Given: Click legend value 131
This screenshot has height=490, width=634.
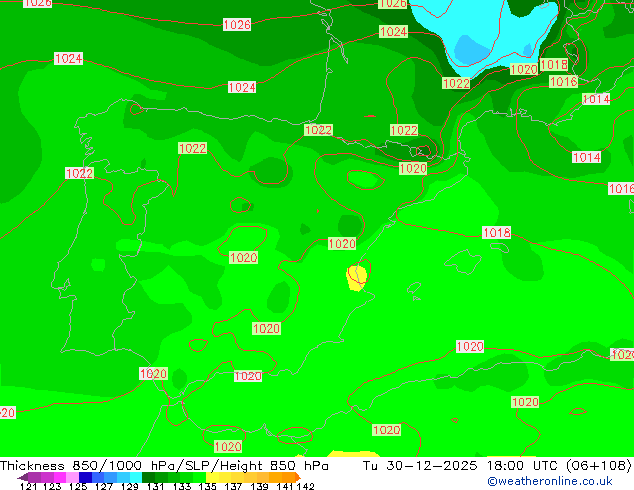Looking at the screenshot, I should point(155,486).
